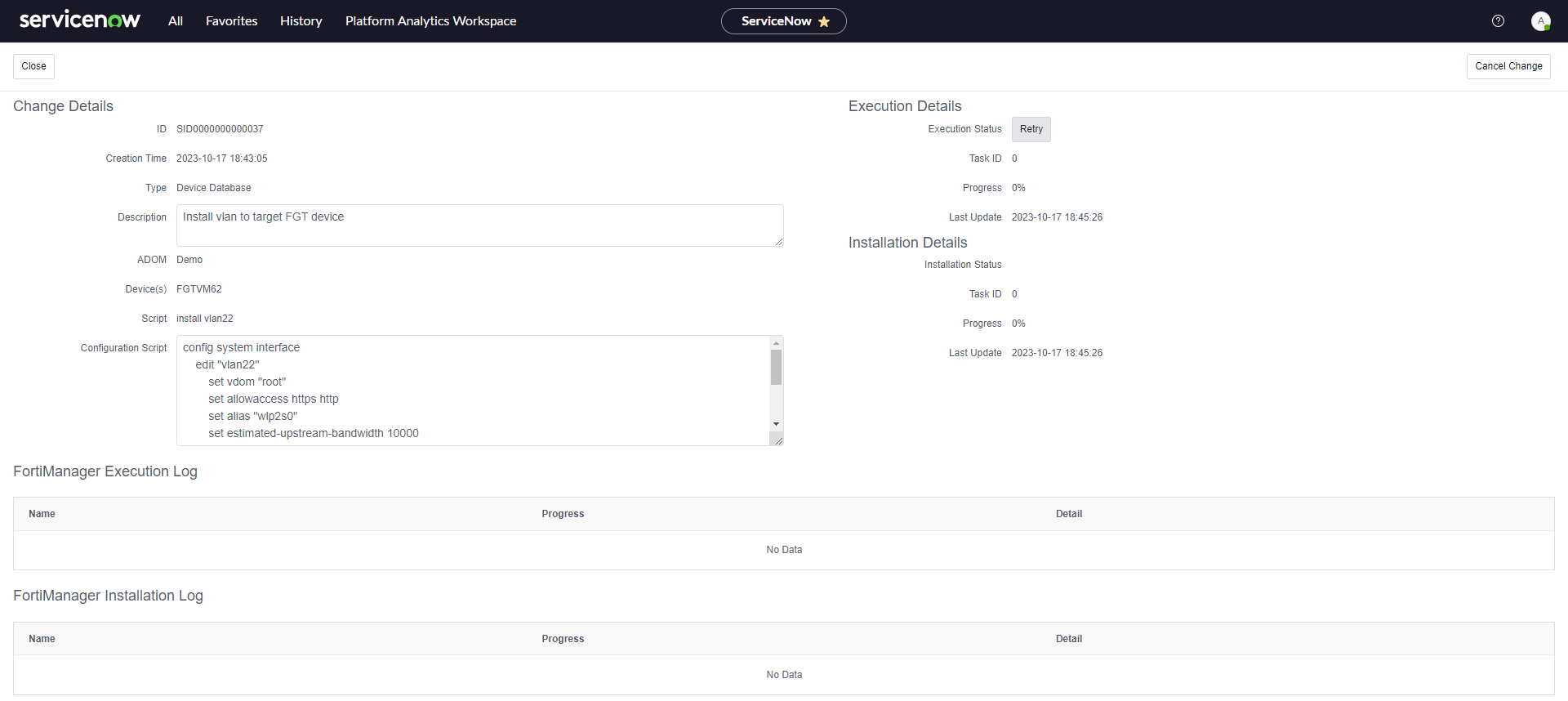Click Name column header in Execution Log
The width and height of the screenshot is (1568, 701).
42,514
